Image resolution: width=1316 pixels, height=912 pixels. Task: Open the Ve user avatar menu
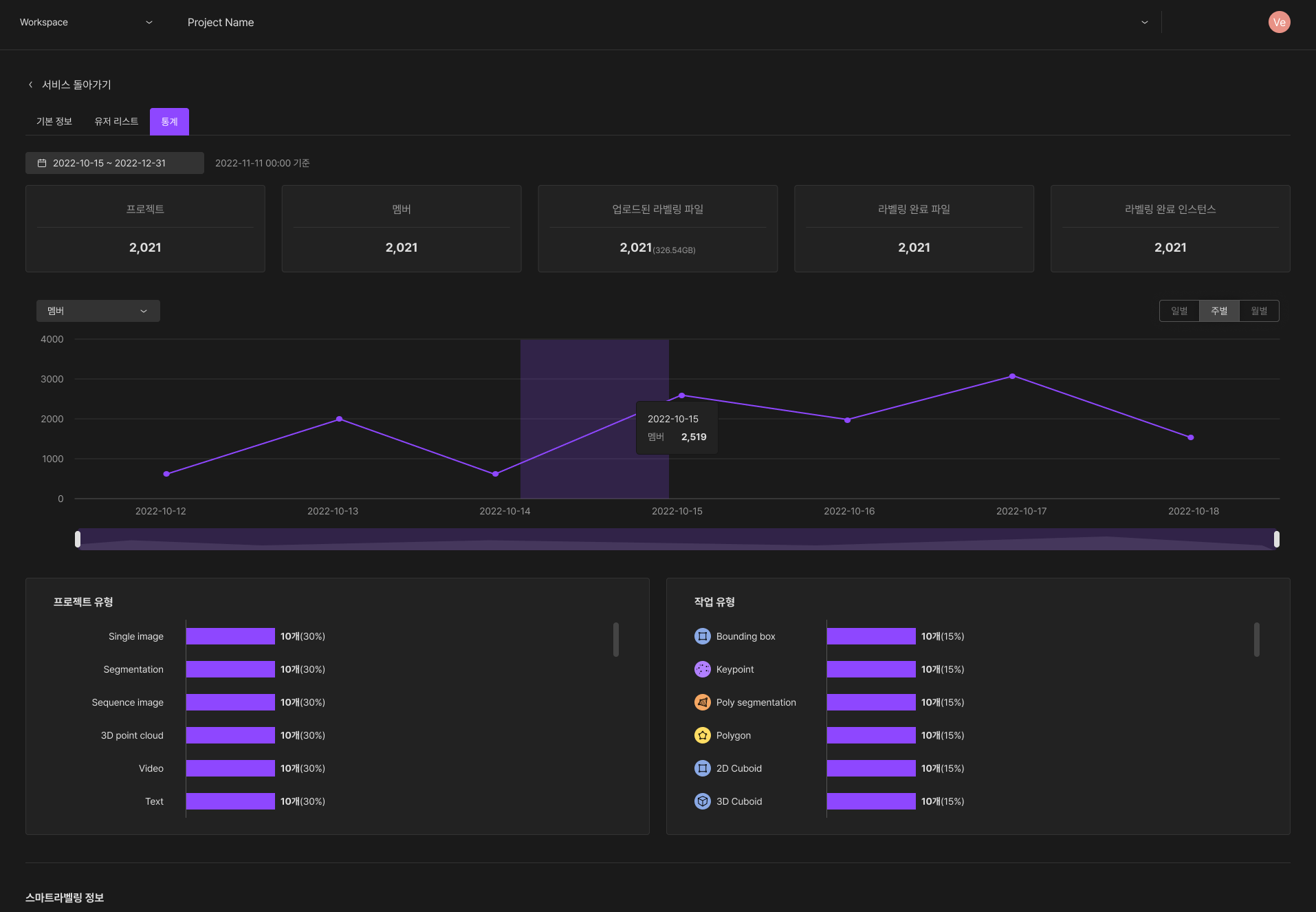point(1279,22)
